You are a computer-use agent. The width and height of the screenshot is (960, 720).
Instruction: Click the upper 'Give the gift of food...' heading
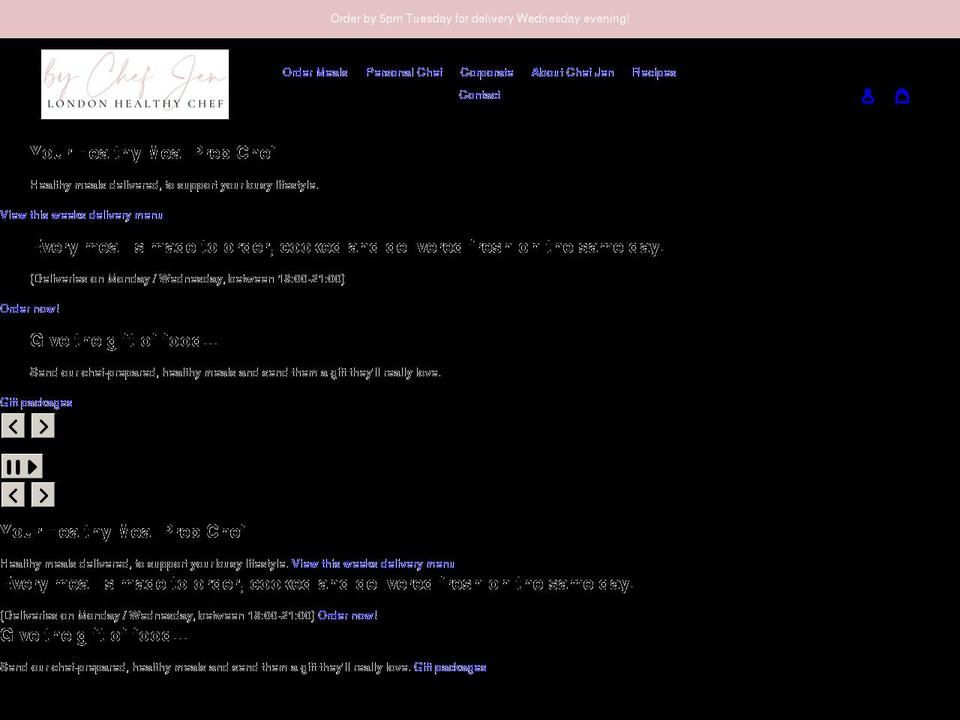pos(124,340)
